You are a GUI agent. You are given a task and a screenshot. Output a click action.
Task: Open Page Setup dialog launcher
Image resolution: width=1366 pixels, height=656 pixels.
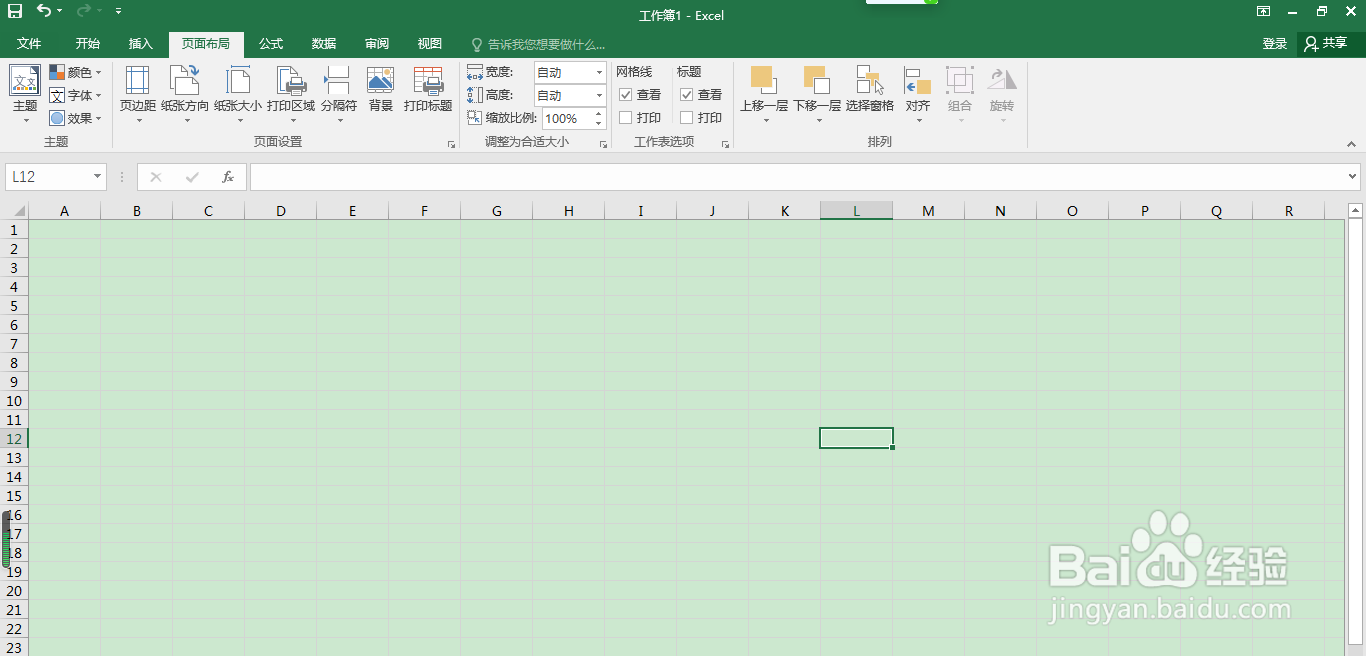(x=452, y=145)
